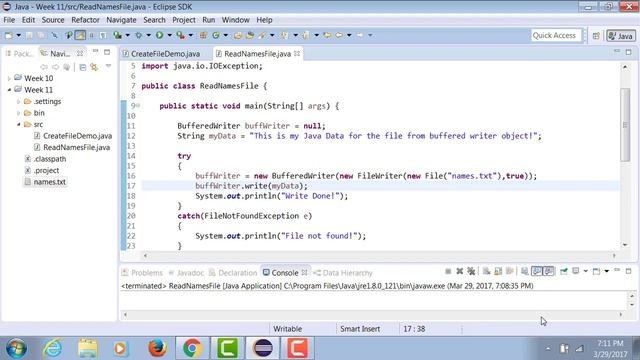The width and height of the screenshot is (640, 360).
Task: Toggle Mark Occurrences highlighted toolbar button
Action: point(80,36)
